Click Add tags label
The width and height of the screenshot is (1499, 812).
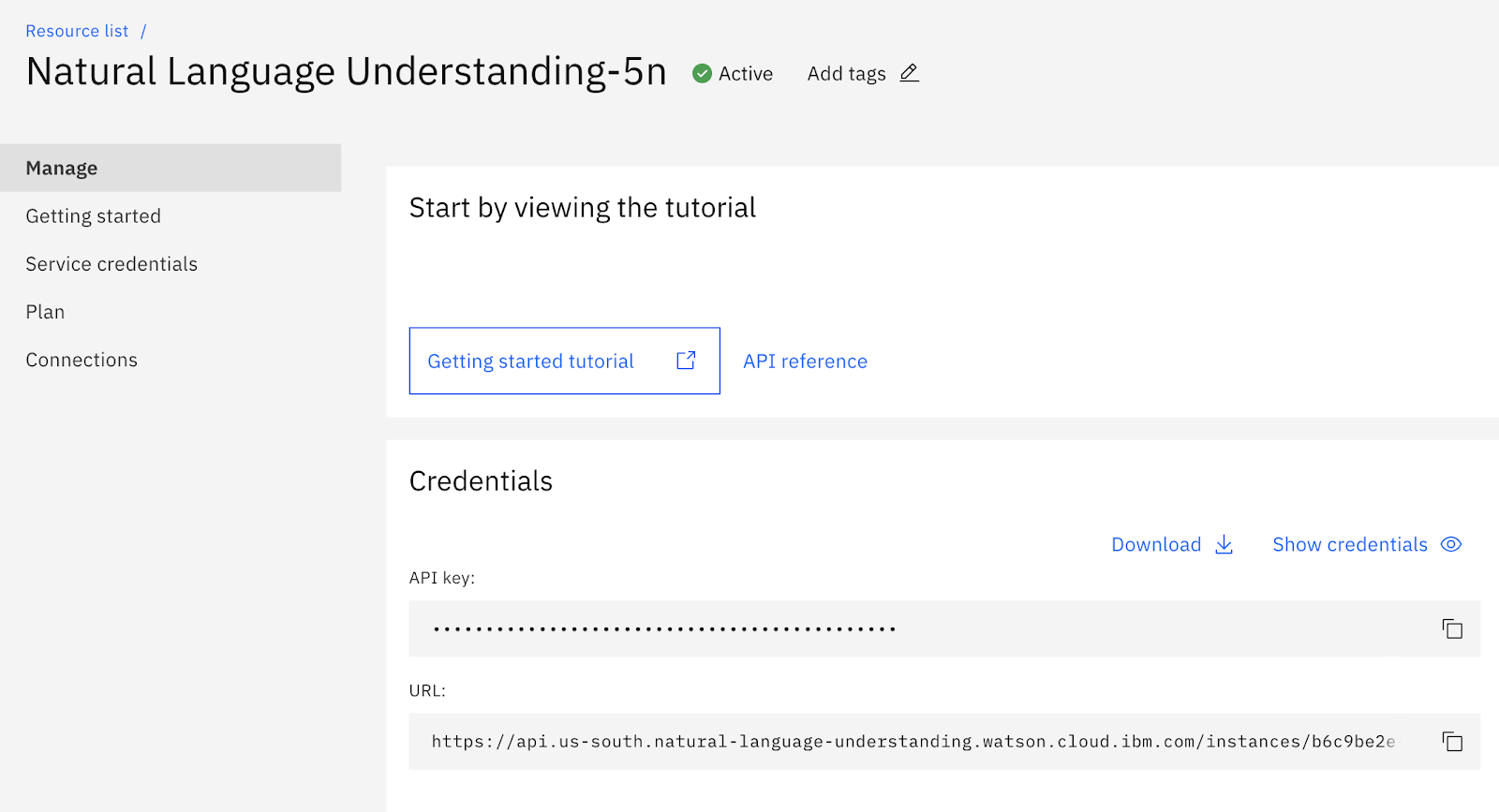coord(846,74)
